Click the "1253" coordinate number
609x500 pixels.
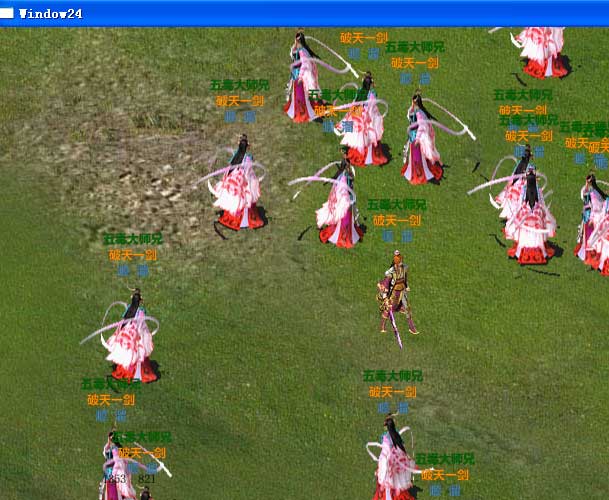tap(115, 479)
